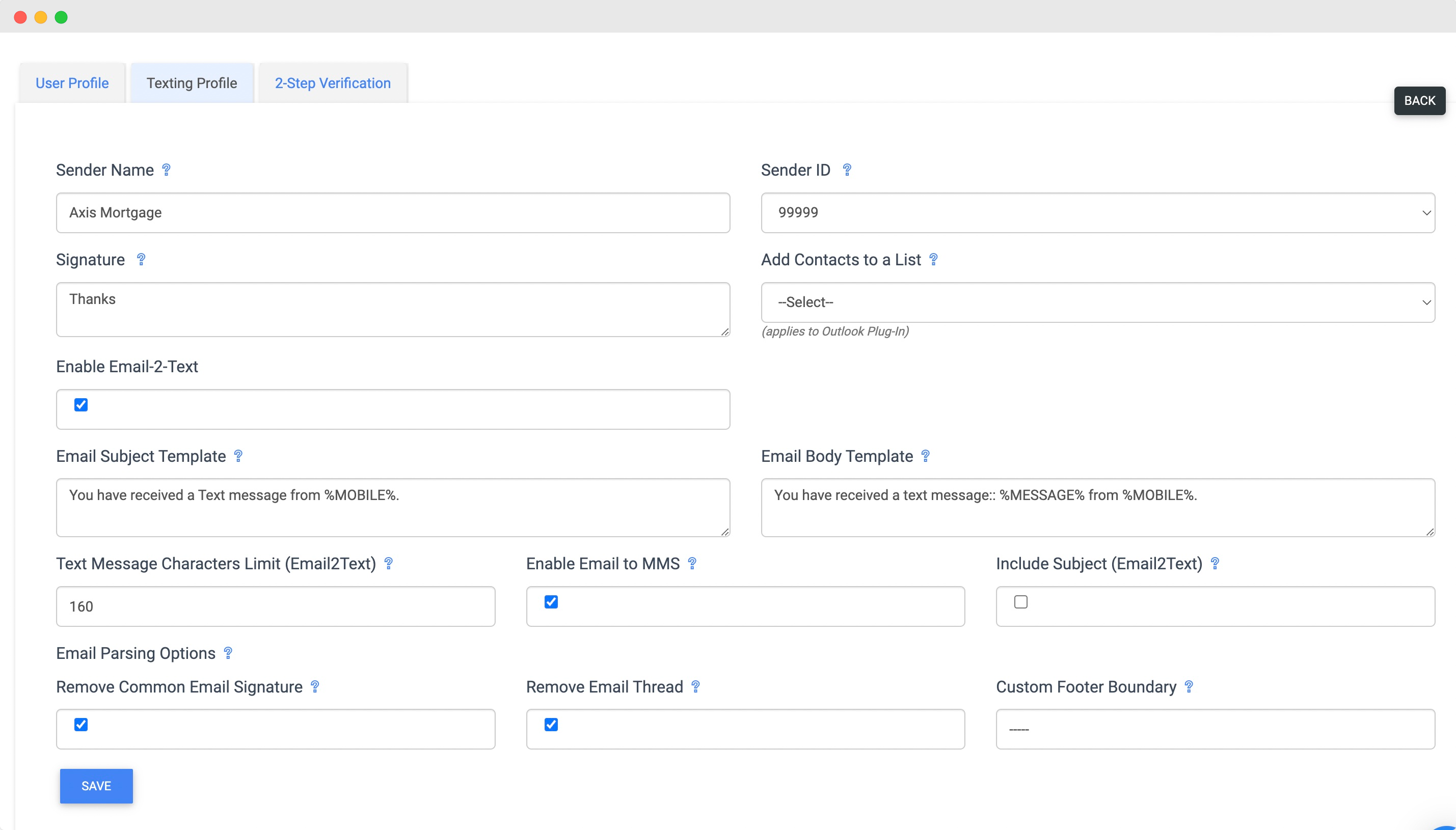Uncheck the Remove Email Thread checkbox
1456x830 pixels.
(551, 724)
